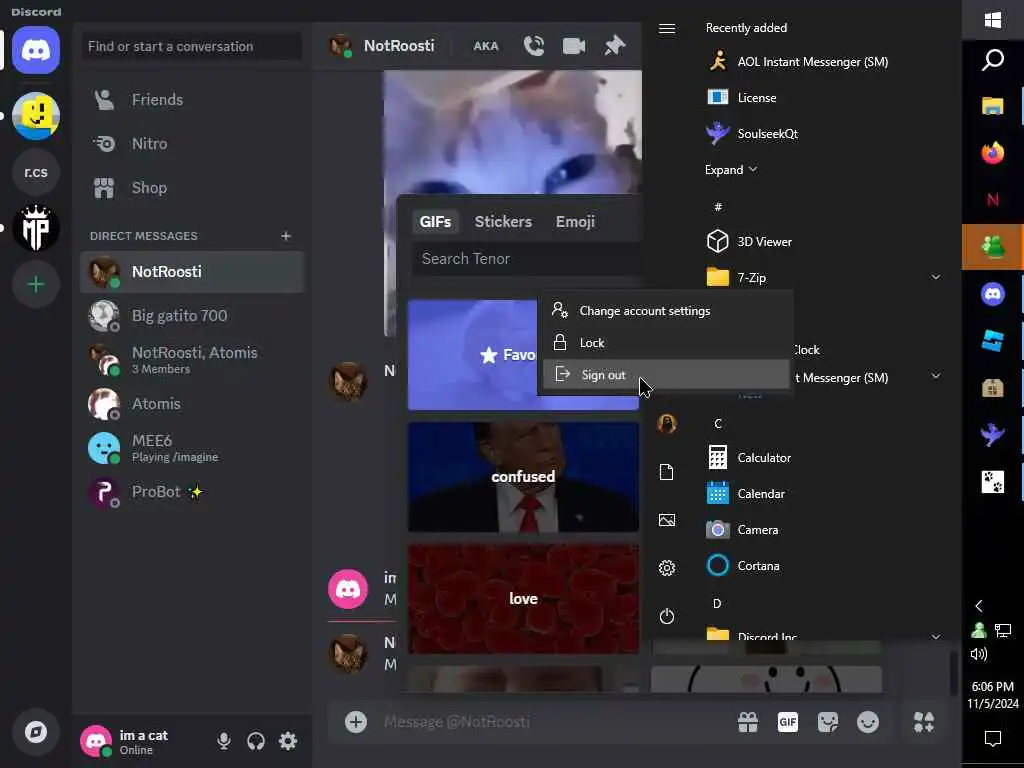Image resolution: width=1024 pixels, height=768 pixels.
Task: Click message attachment plus button
Action: pyautogui.click(x=356, y=722)
